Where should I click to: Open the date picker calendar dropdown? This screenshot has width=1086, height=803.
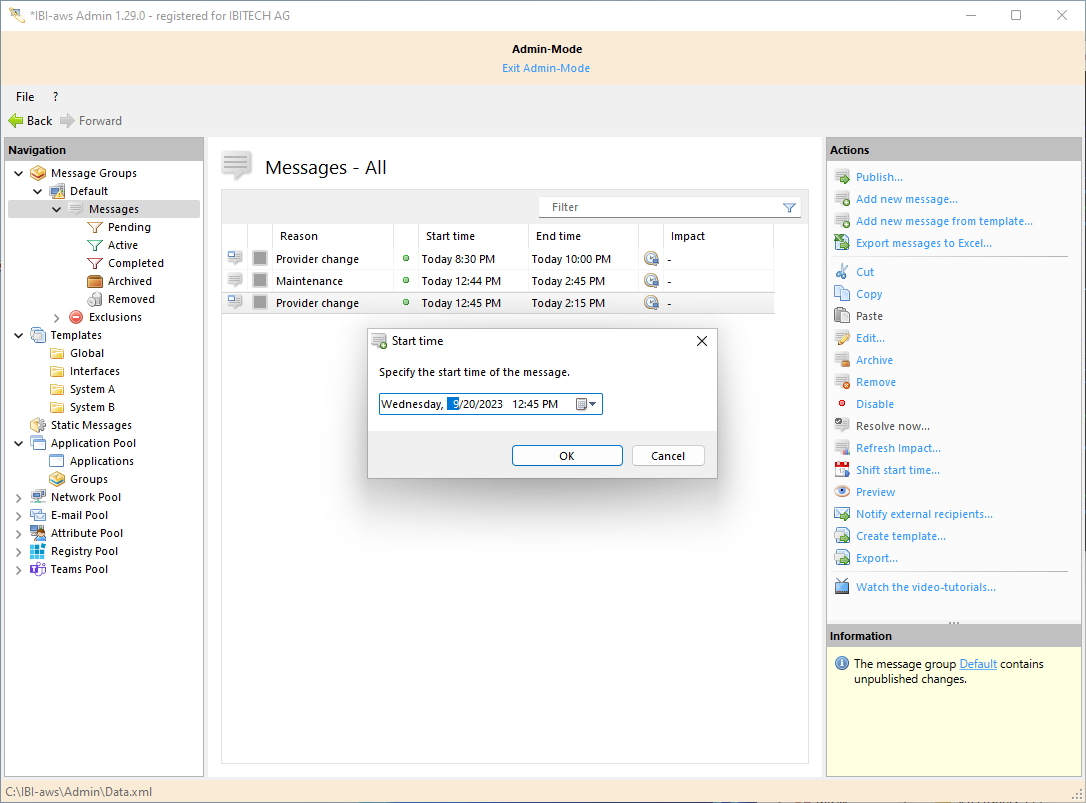pyautogui.click(x=587, y=404)
